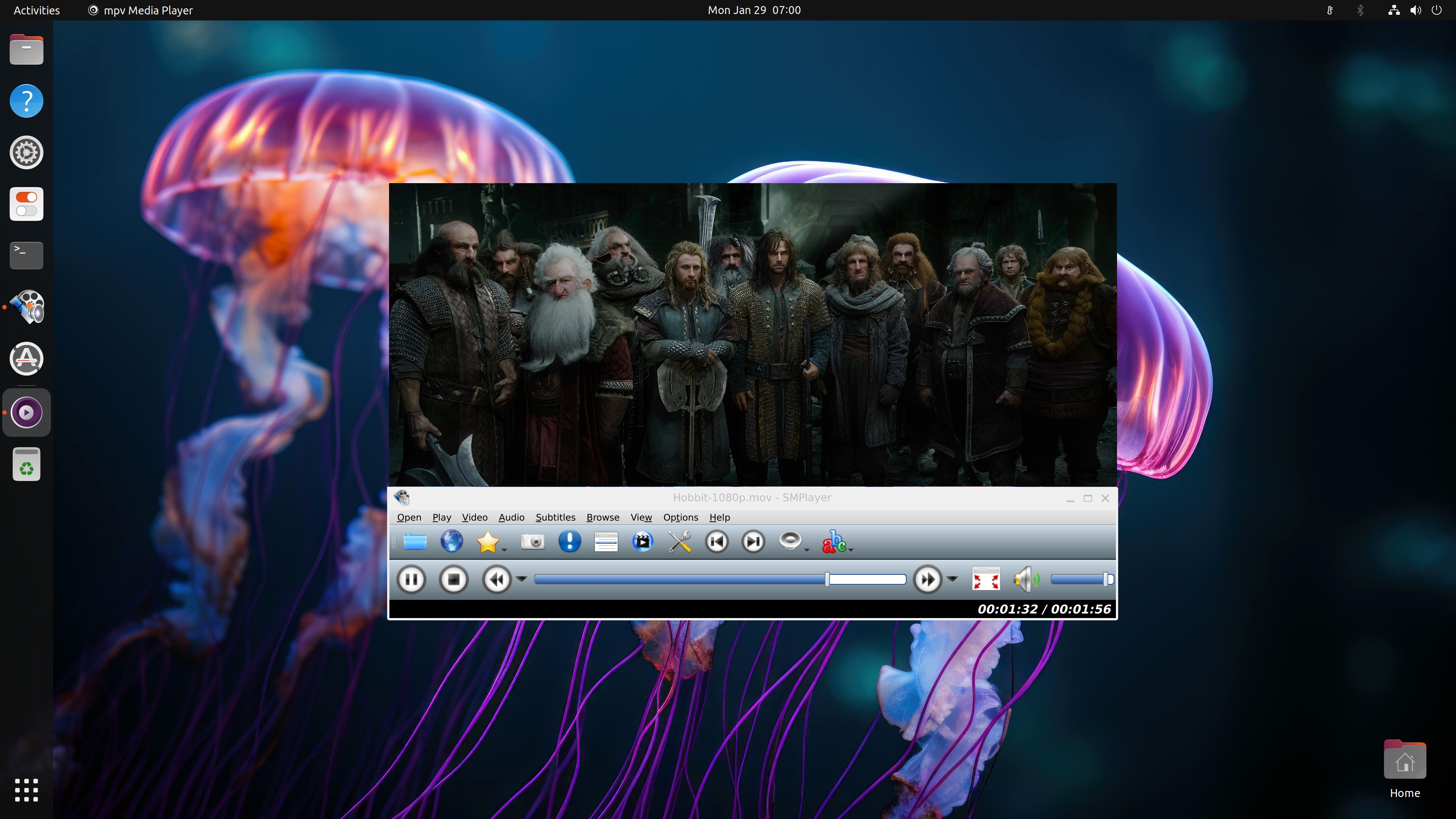Open the mpv Media Player app menu in top bar
1456x819 pixels.
[x=140, y=10]
